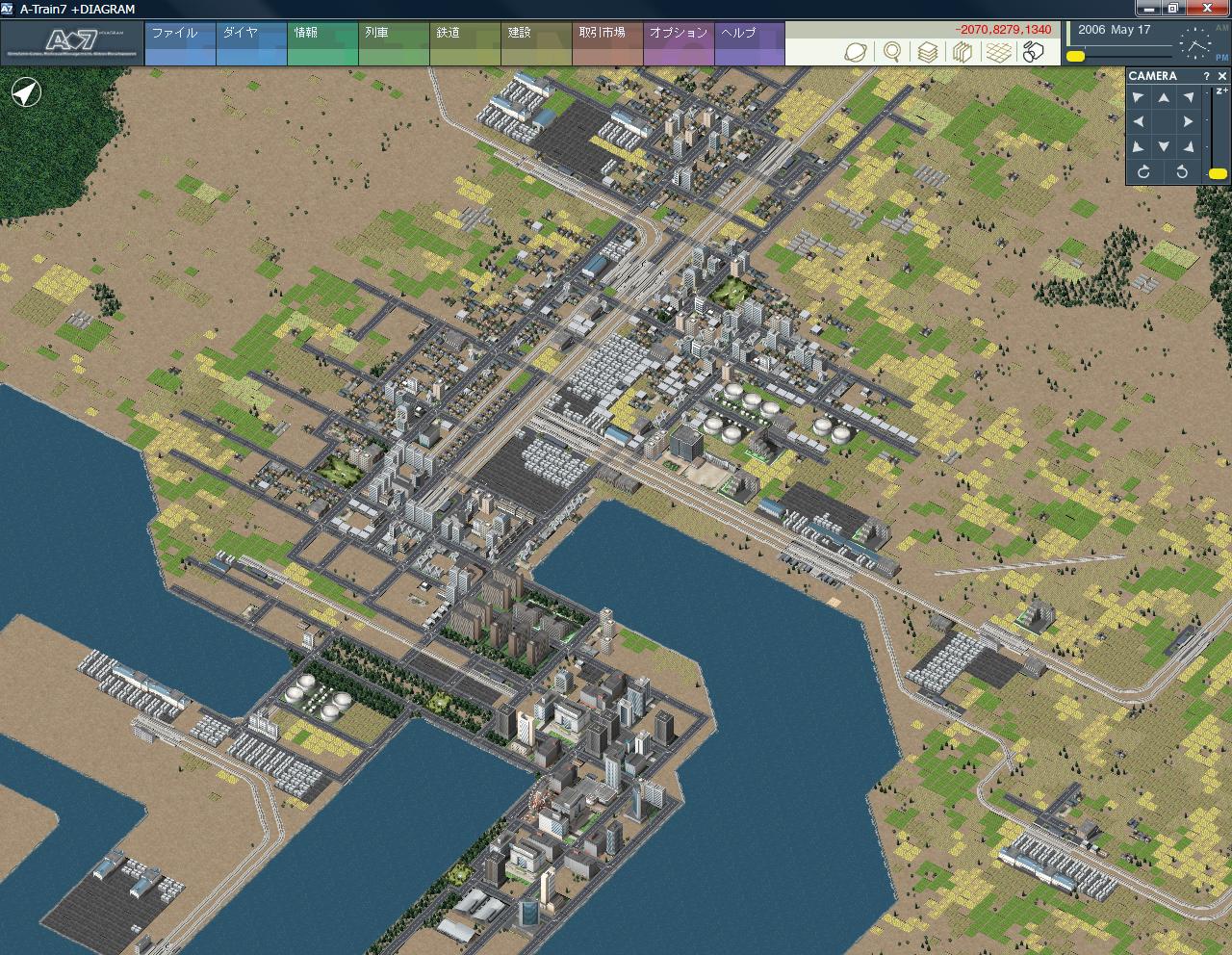Close the CAMERA panel
This screenshot has height=955, width=1232.
(1222, 76)
